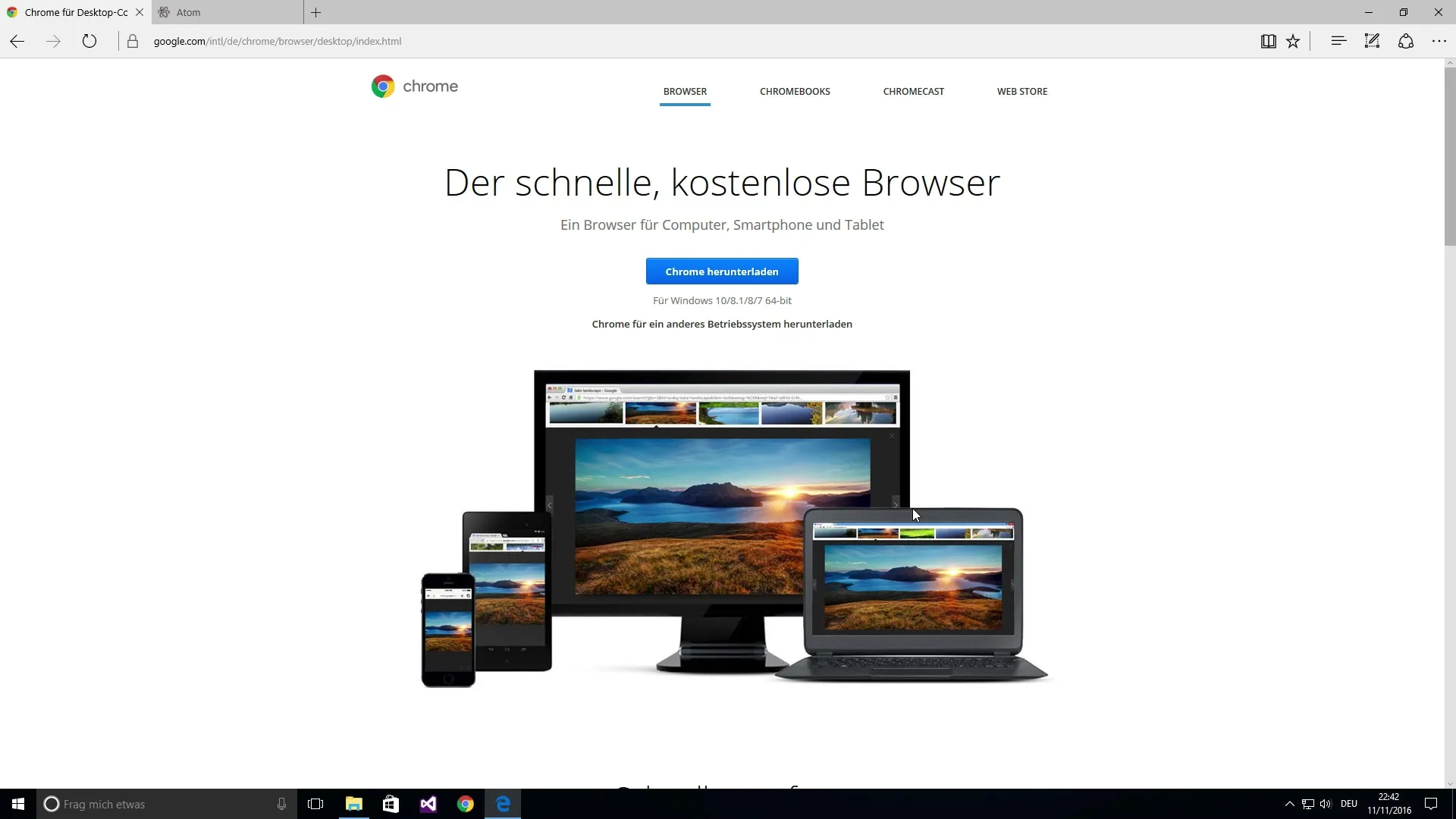Click the Chrome herunterladen button

722,271
